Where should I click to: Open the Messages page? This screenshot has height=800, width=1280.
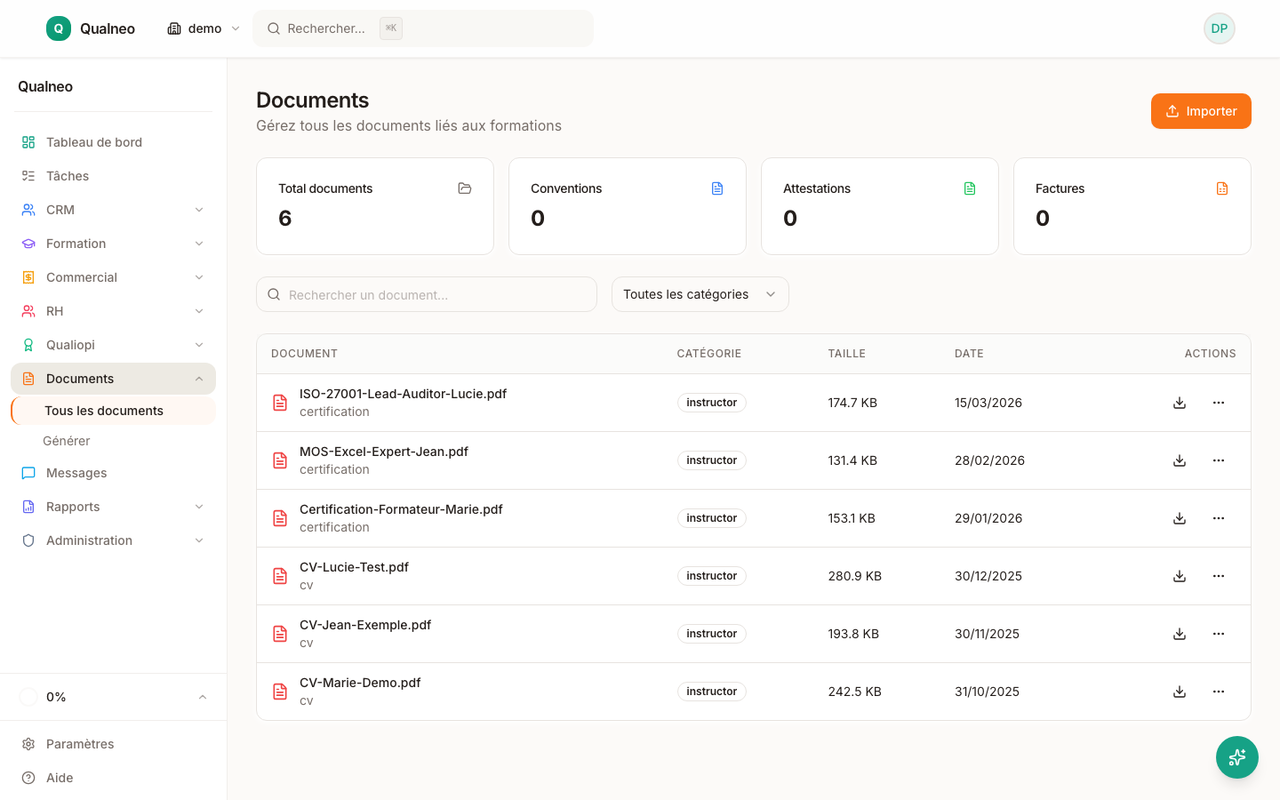(113, 473)
